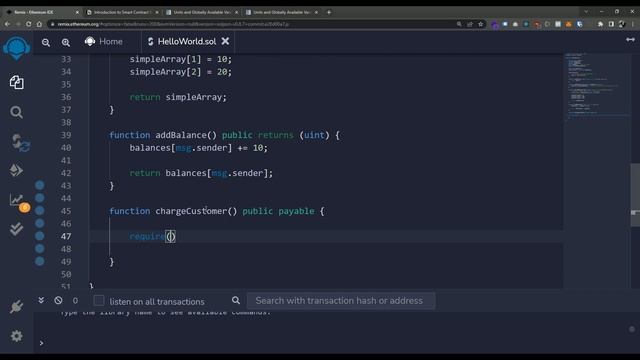This screenshot has height=360, width=640.
Task: Collapse the terminal with double chevron
Action: coord(41,300)
